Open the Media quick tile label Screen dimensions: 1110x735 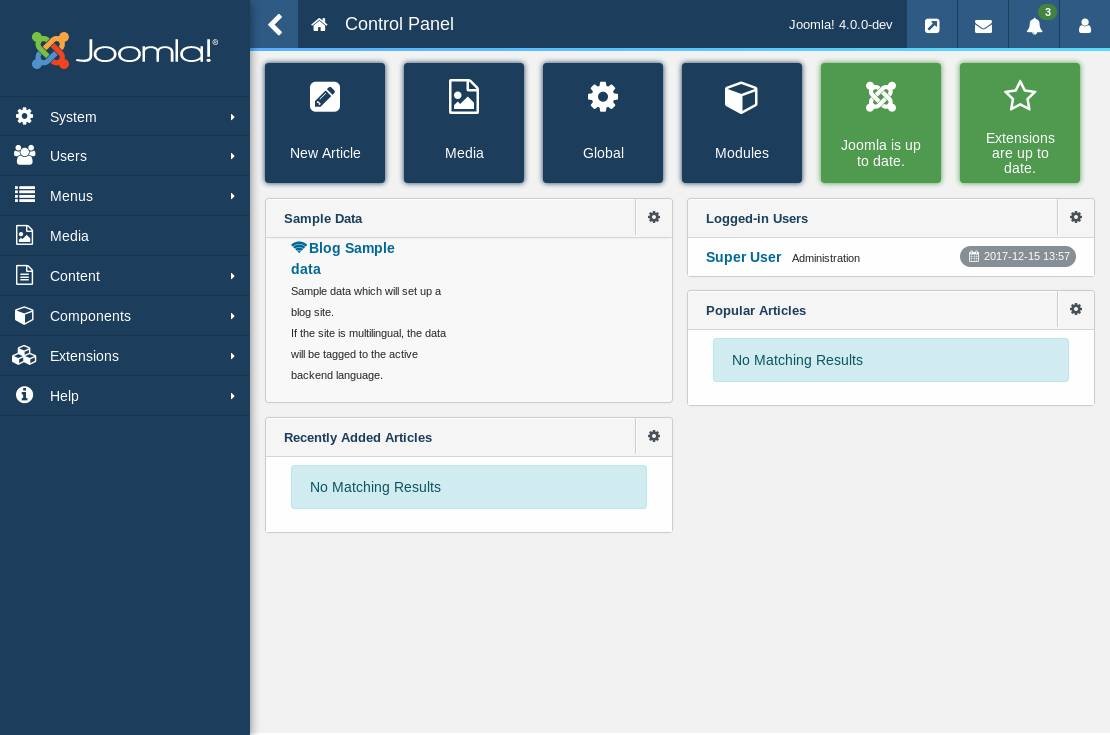464,153
